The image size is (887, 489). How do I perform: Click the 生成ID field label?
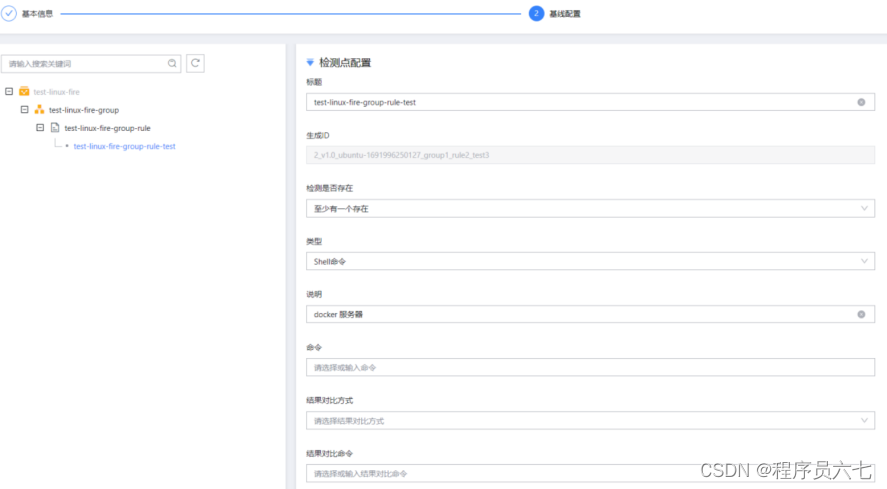pos(318,135)
